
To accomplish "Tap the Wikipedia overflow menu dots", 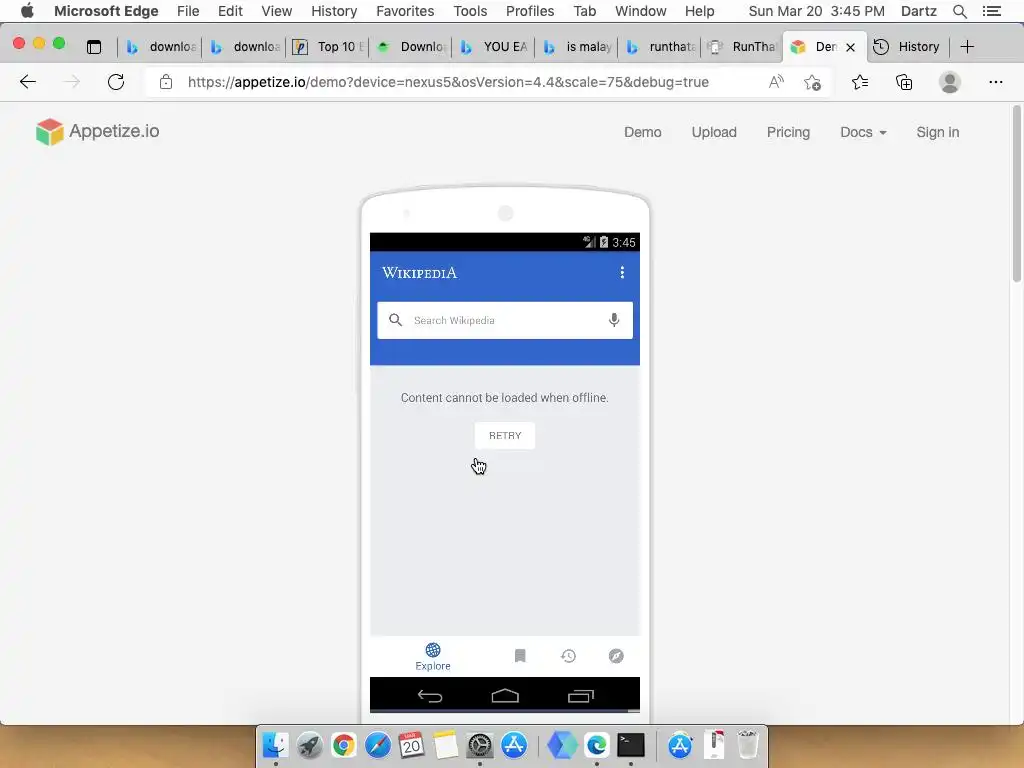I will click(622, 272).
